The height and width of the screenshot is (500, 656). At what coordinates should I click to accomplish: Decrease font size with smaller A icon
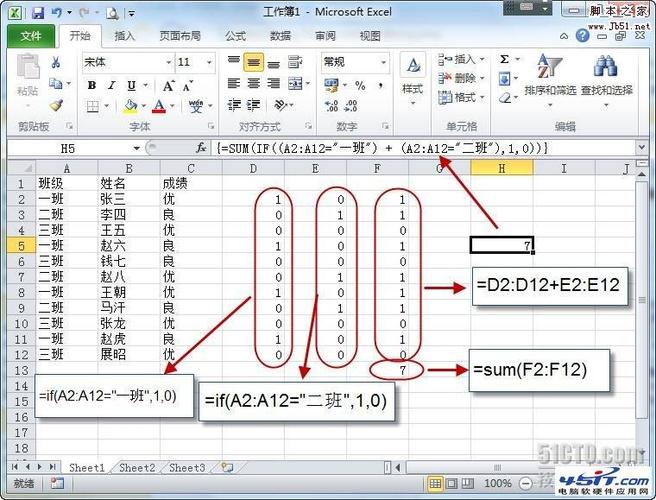click(188, 86)
